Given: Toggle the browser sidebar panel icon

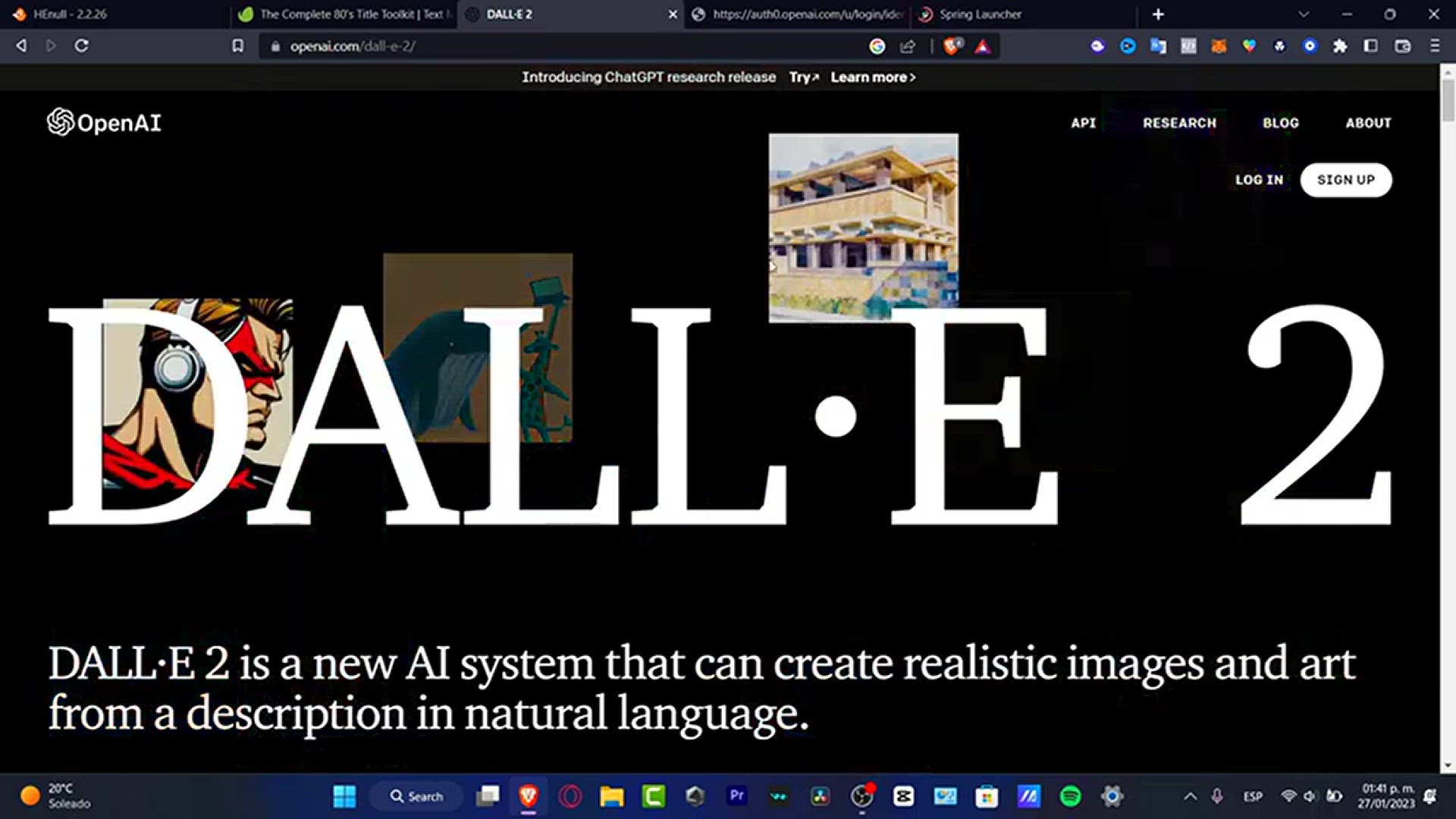Looking at the screenshot, I should [1370, 46].
